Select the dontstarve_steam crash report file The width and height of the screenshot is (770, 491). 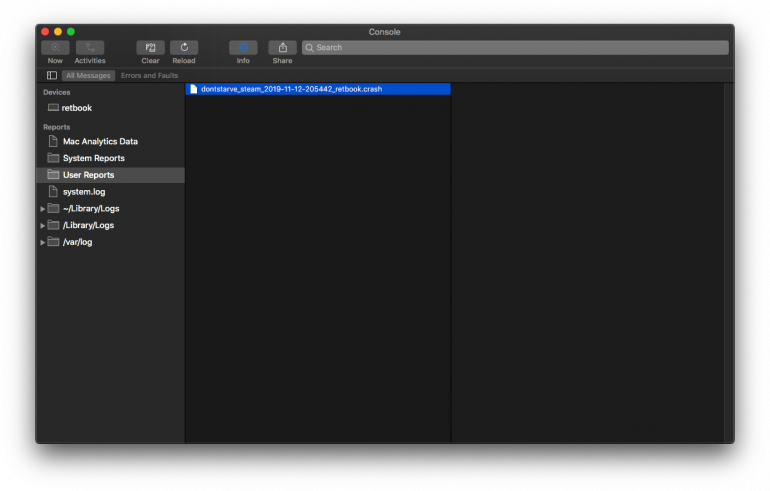290,89
